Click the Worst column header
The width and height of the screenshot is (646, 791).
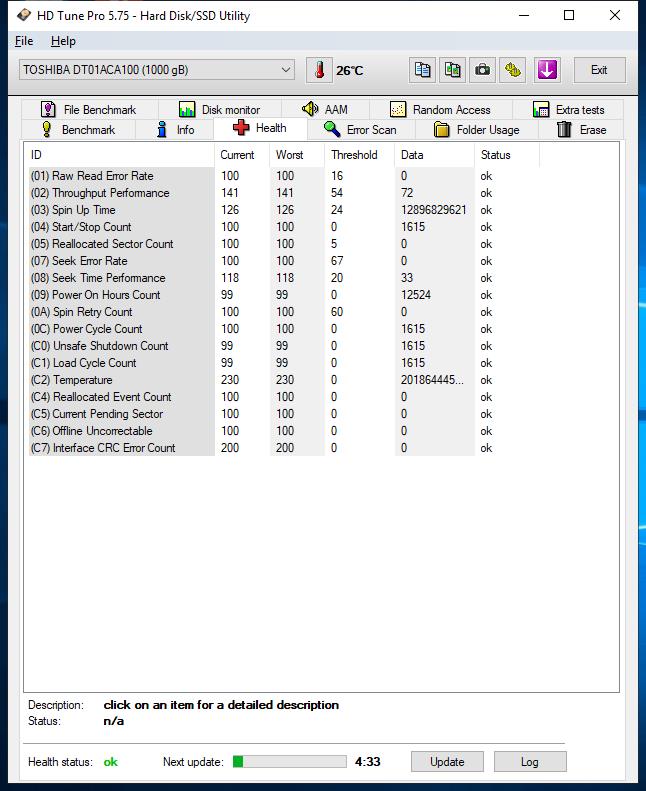click(x=298, y=155)
